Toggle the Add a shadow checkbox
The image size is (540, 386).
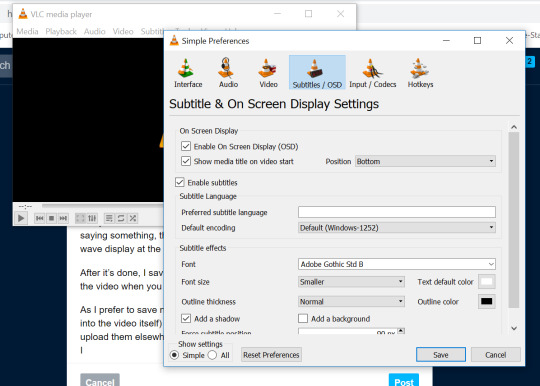tap(186, 318)
